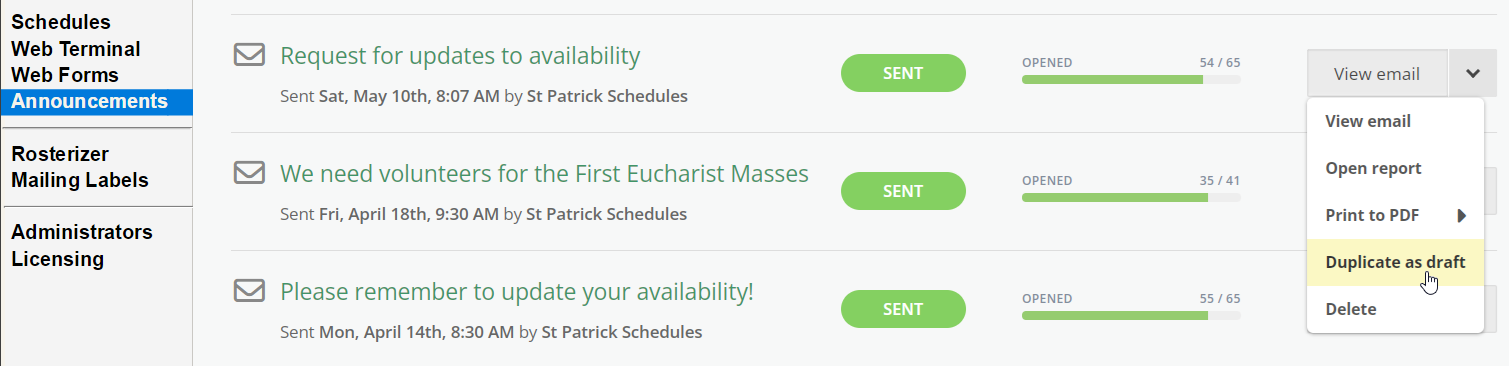This screenshot has height=366, width=1509.
Task: Go to Schedules in the sidebar
Action: click(x=61, y=22)
